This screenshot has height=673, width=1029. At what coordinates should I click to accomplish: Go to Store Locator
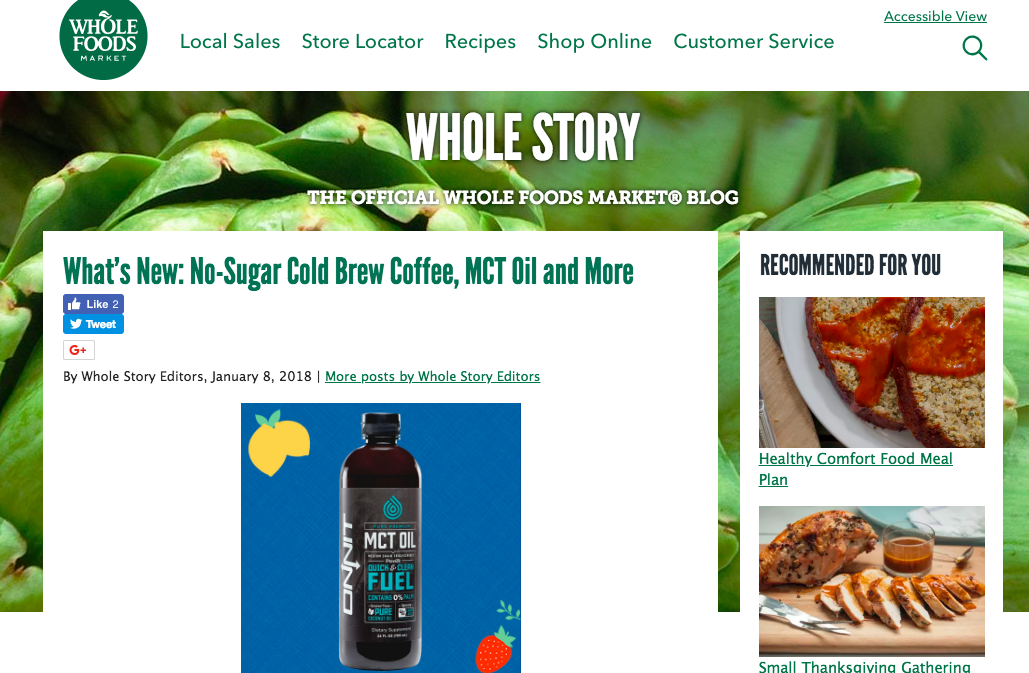(x=362, y=41)
